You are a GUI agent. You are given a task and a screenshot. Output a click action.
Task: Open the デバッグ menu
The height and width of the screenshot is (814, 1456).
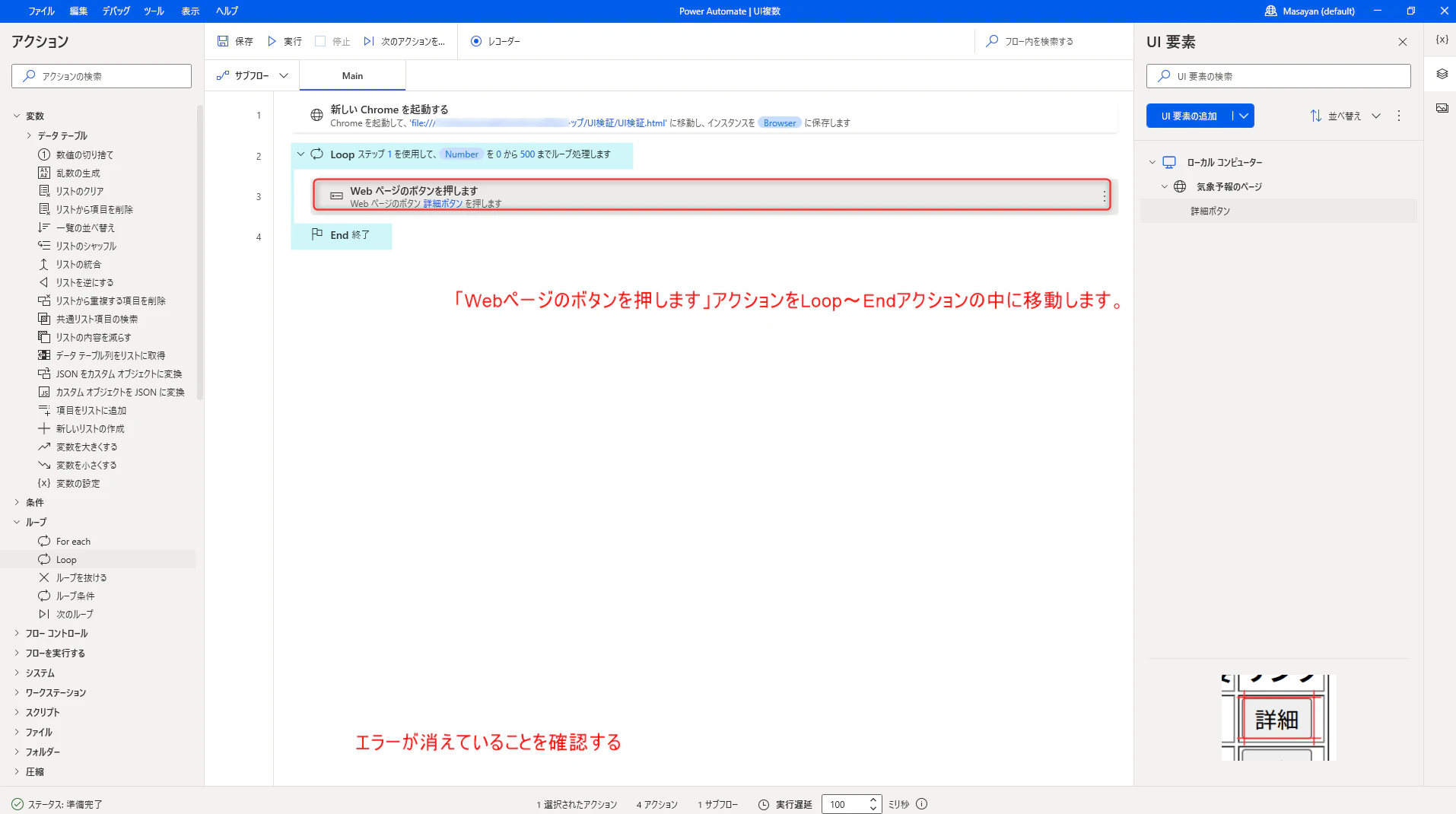pos(116,11)
